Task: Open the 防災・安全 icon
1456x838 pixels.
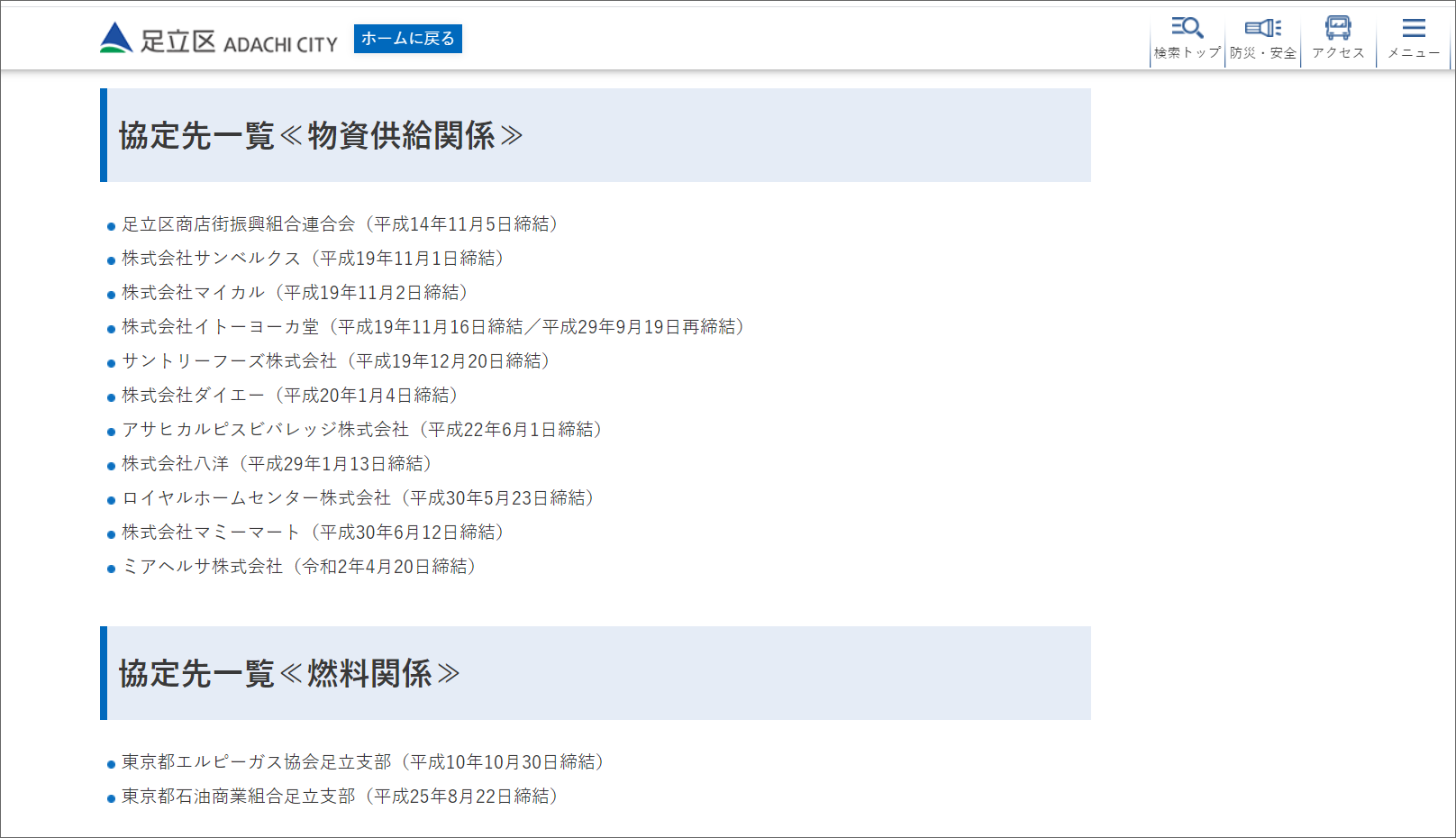Action: (x=1263, y=39)
